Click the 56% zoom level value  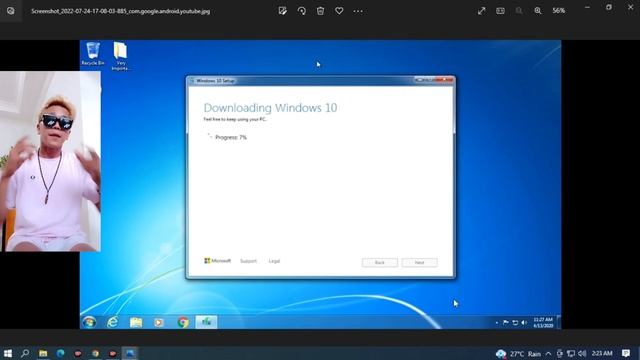pyautogui.click(x=559, y=11)
